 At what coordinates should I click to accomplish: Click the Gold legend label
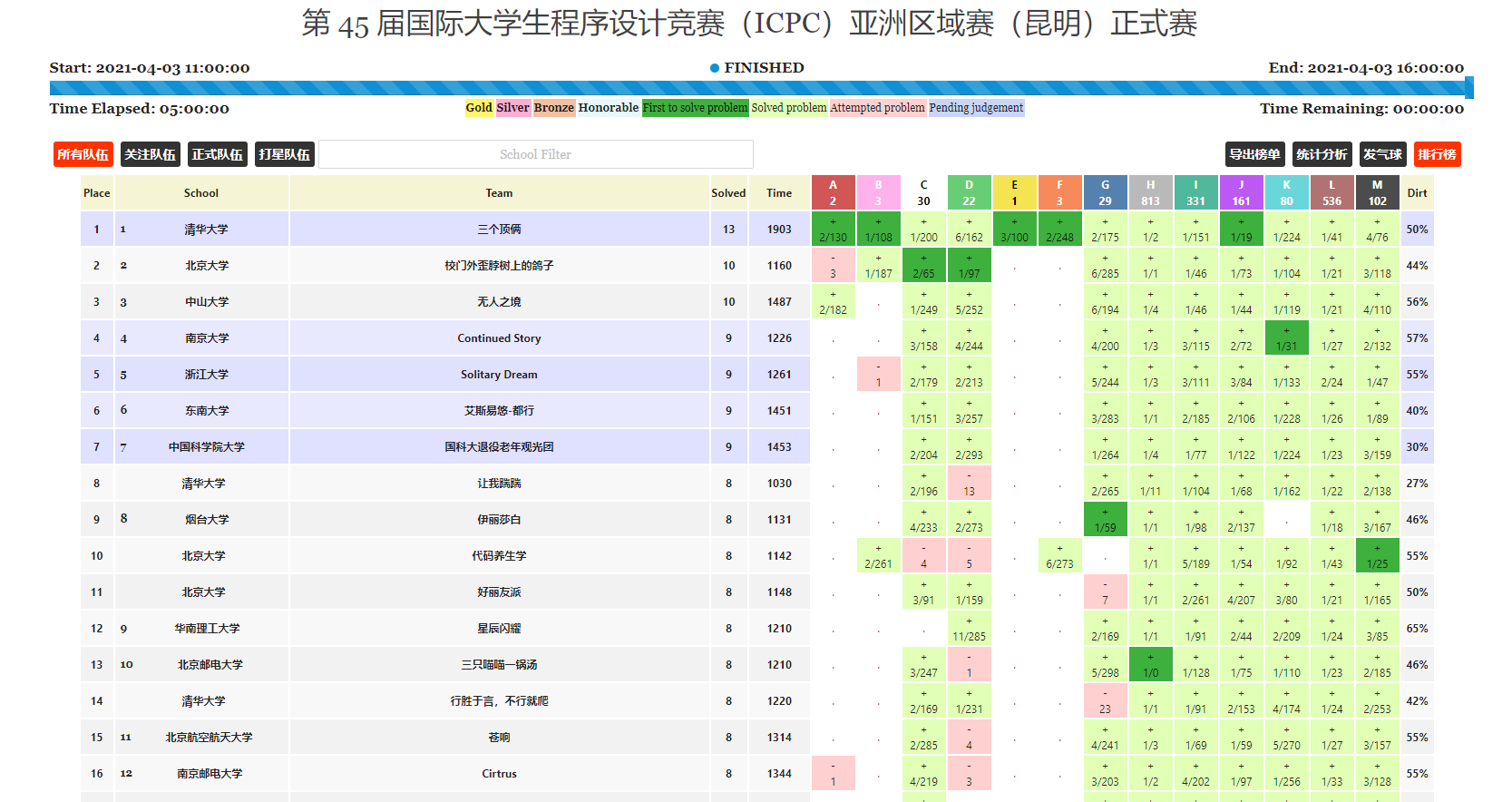pos(479,108)
